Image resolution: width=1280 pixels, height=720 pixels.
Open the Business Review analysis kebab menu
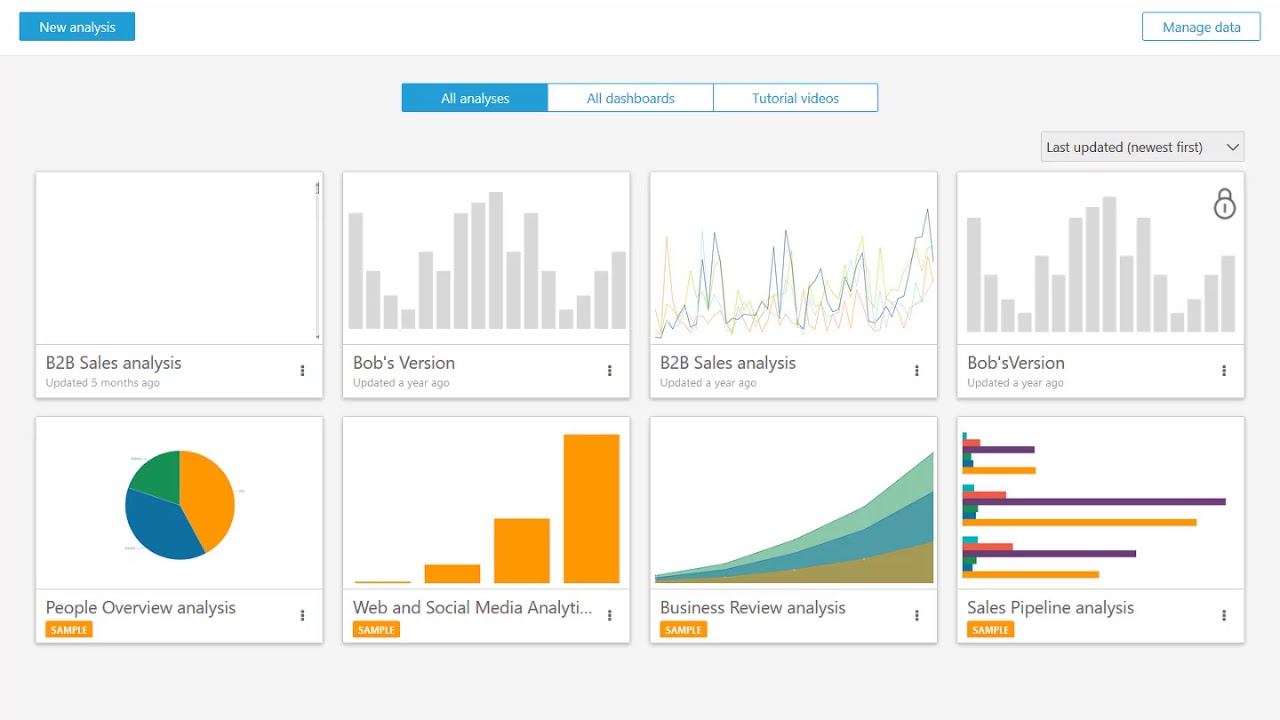[x=917, y=616]
